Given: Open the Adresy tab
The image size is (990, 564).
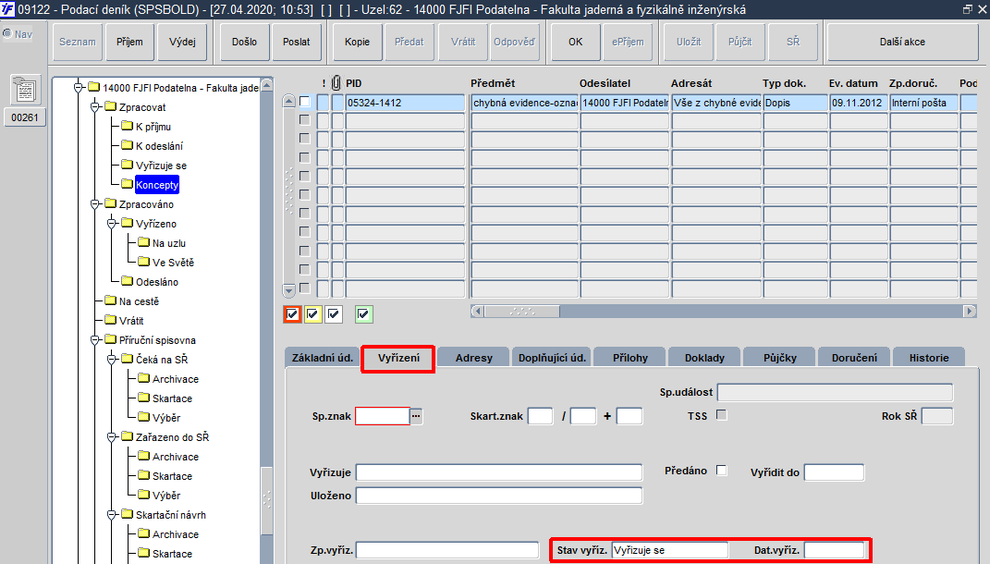Looking at the screenshot, I should point(474,357).
